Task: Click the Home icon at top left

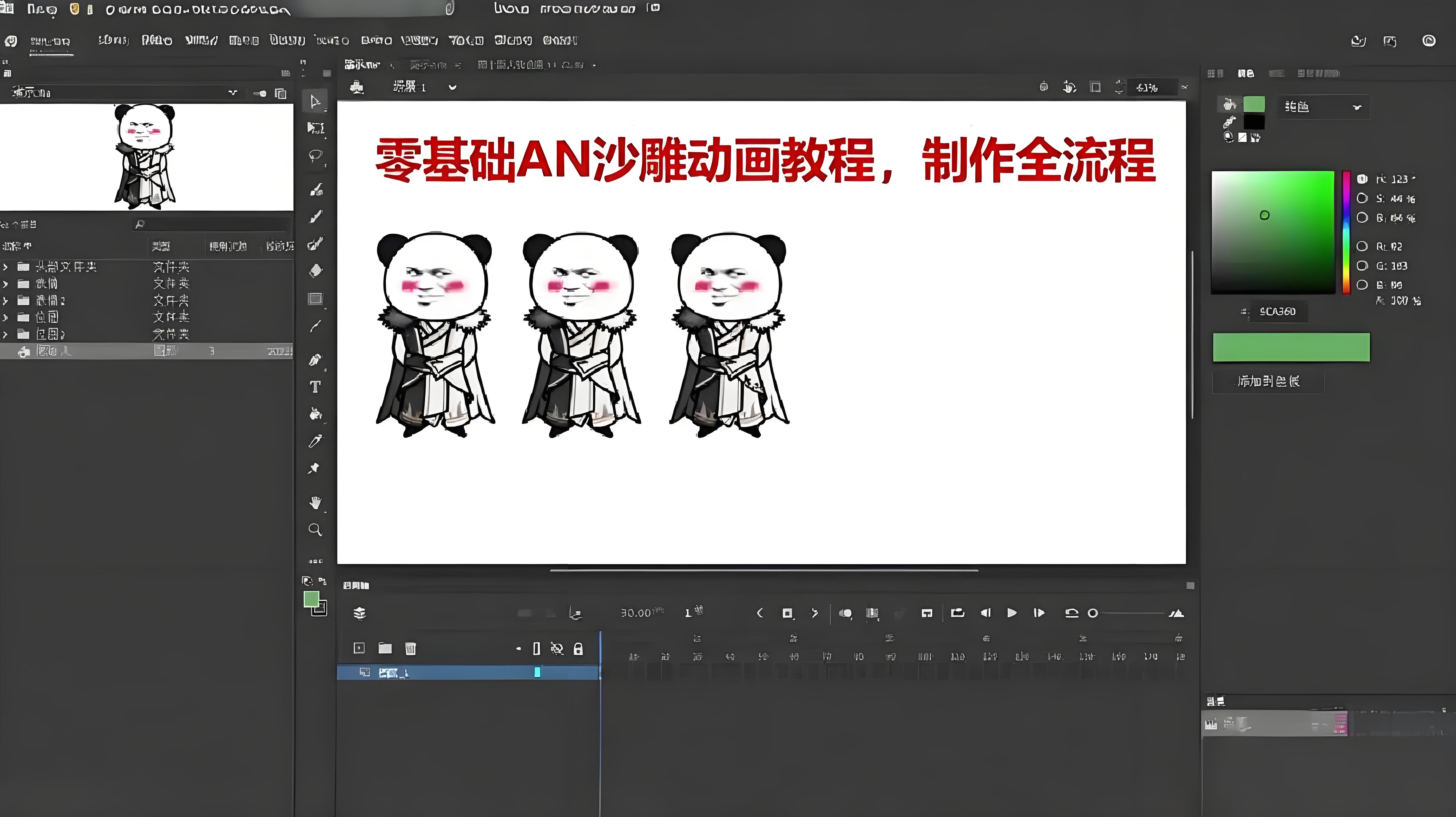Action: click(11, 41)
